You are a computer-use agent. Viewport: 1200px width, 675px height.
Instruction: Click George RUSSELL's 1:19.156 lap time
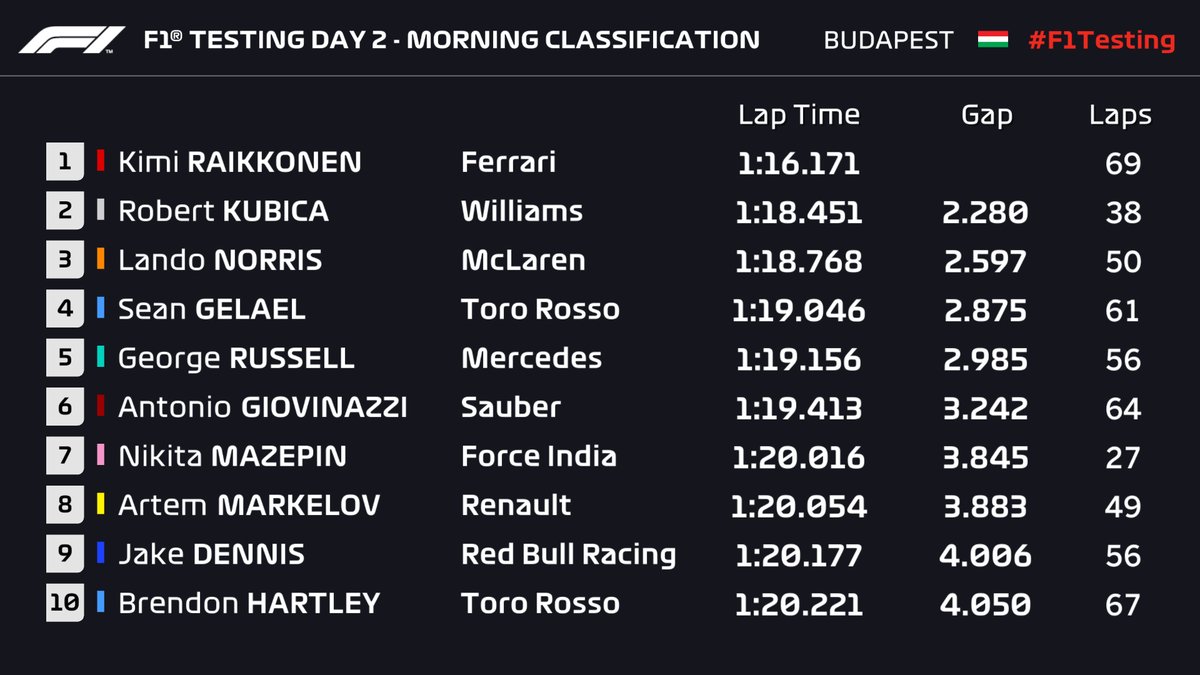[798, 358]
